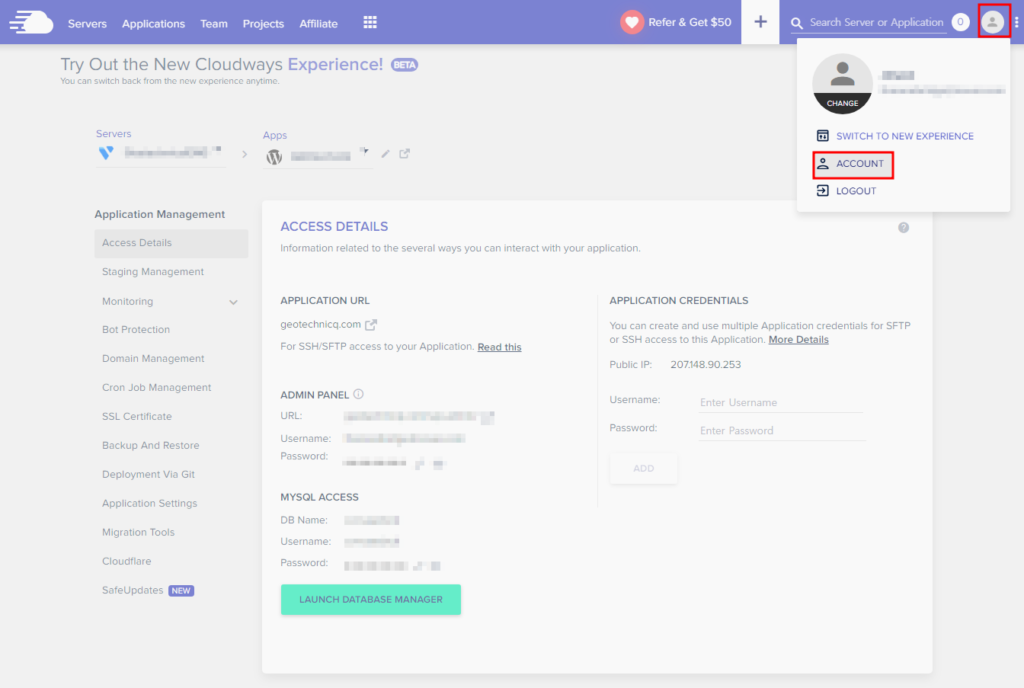Click the pencil edit icon beside app name

(x=386, y=154)
